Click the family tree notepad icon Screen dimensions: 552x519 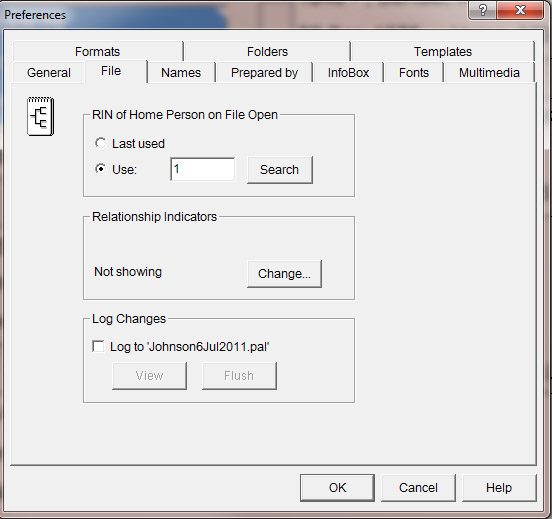click(40, 116)
